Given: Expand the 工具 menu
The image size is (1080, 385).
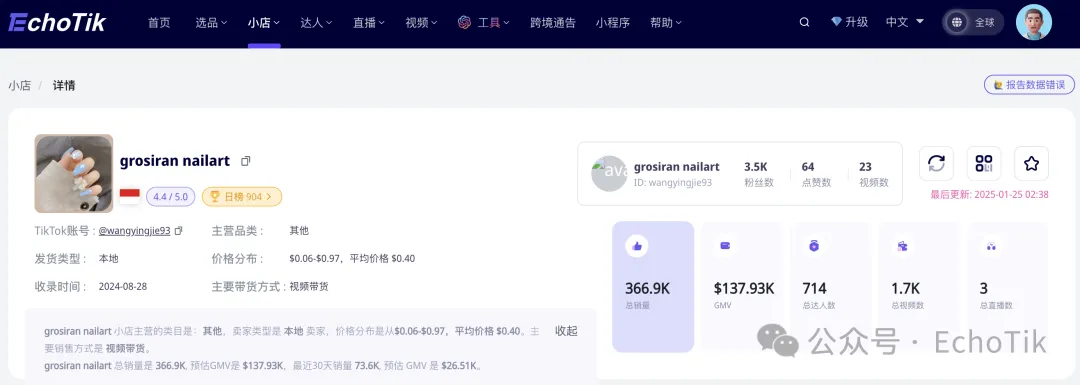Looking at the screenshot, I should 493,22.
